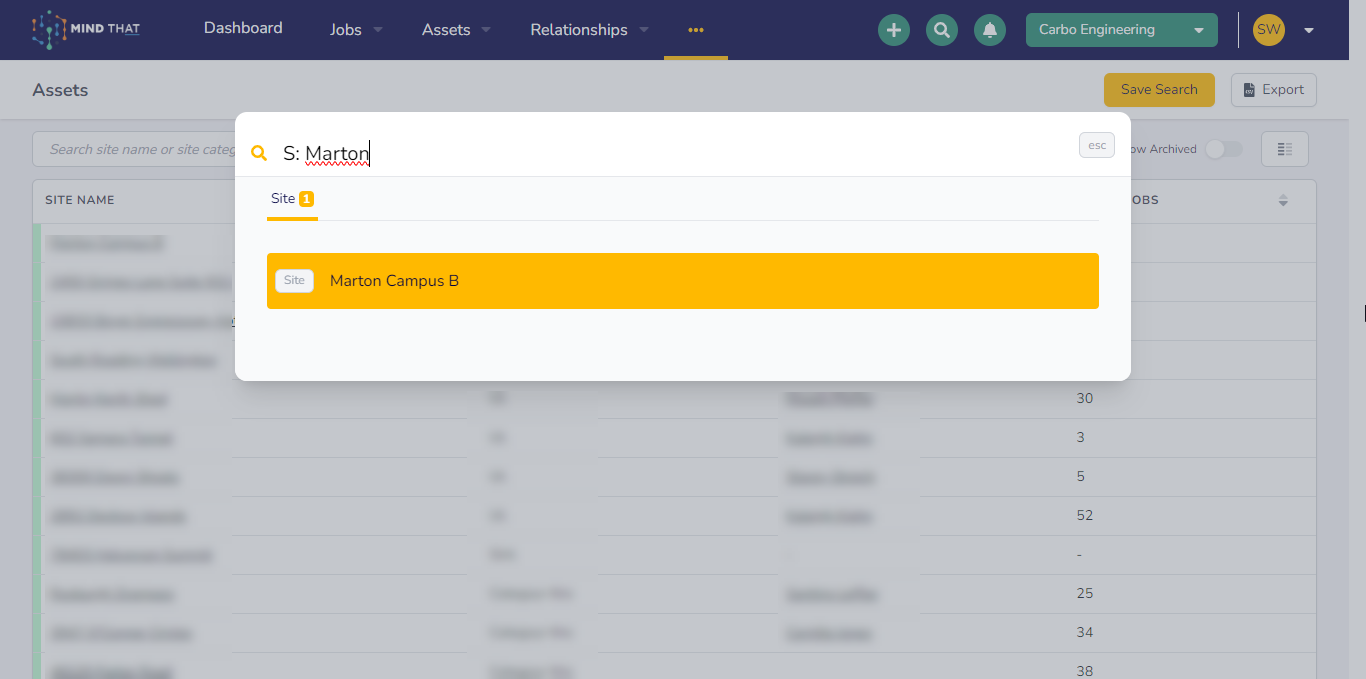Click the Export button
The width and height of the screenshot is (1366, 679).
tap(1274, 90)
